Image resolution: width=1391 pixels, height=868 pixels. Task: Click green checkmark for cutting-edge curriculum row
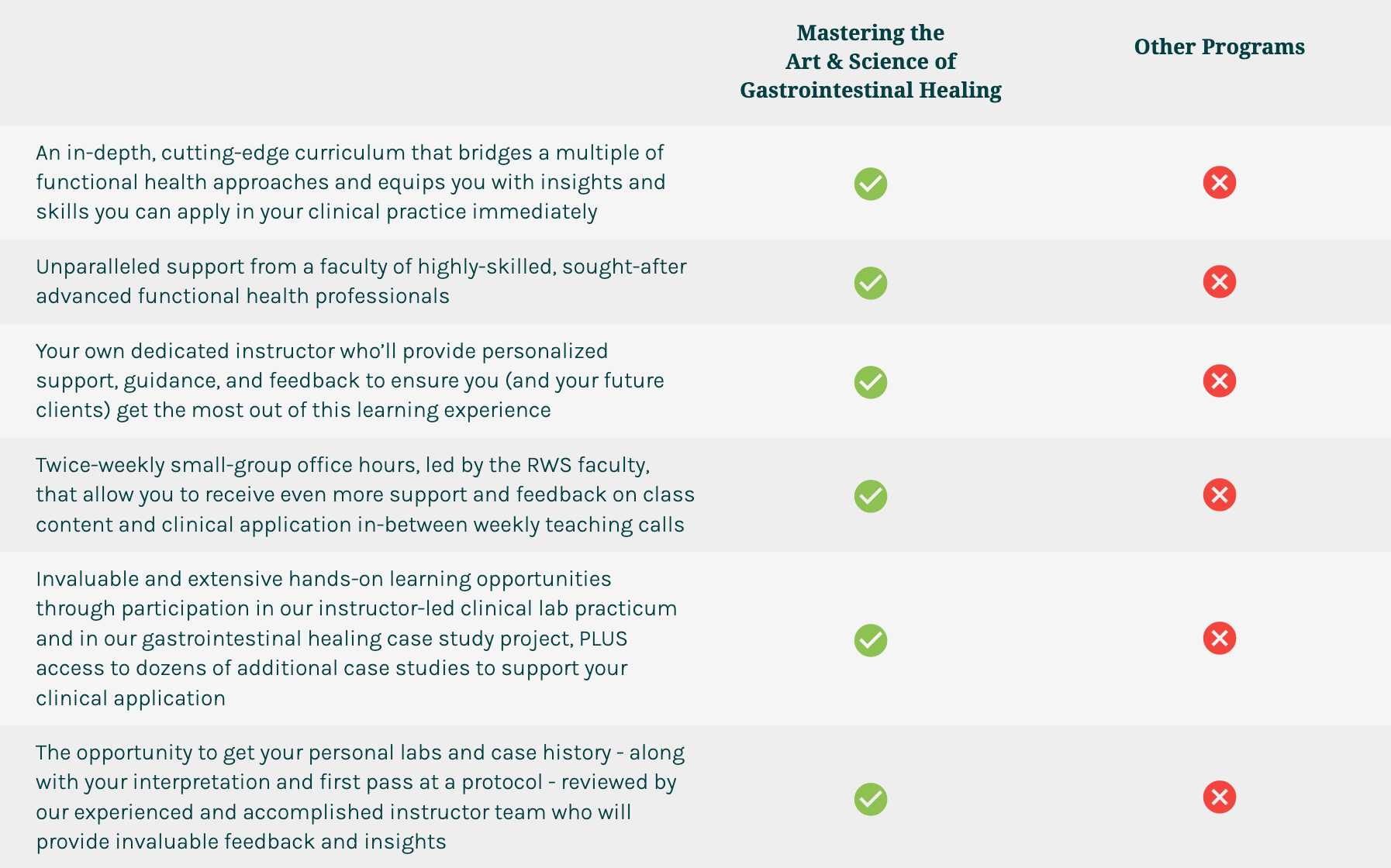coord(870,184)
